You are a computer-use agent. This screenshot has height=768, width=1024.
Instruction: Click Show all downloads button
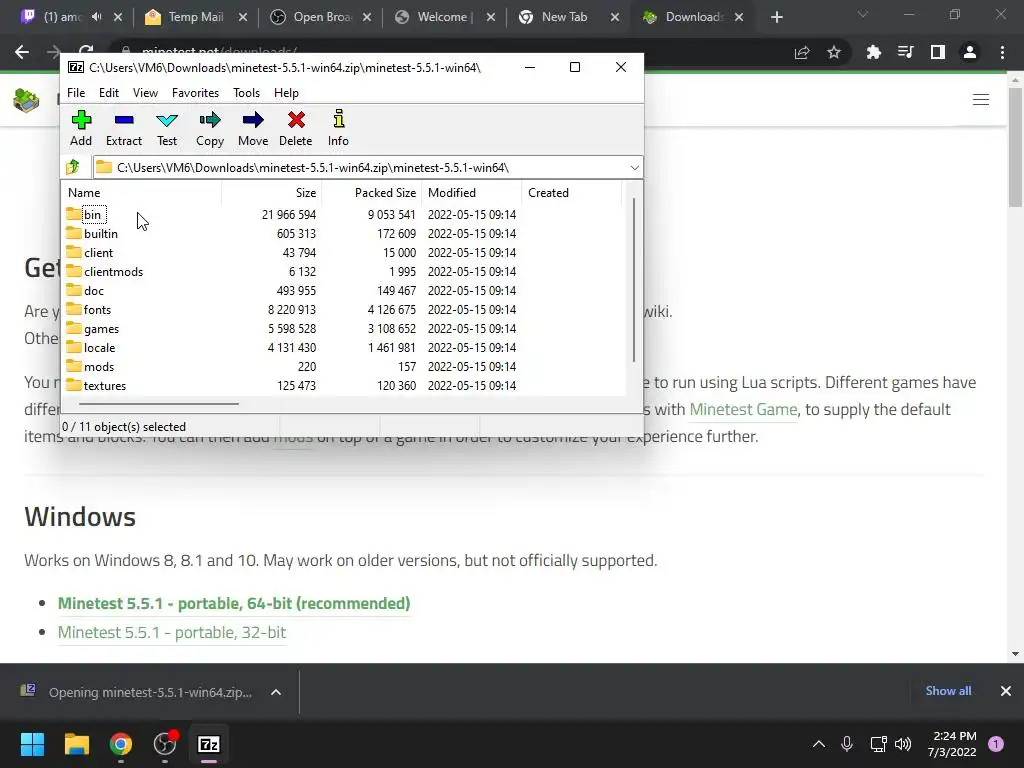[948, 691]
